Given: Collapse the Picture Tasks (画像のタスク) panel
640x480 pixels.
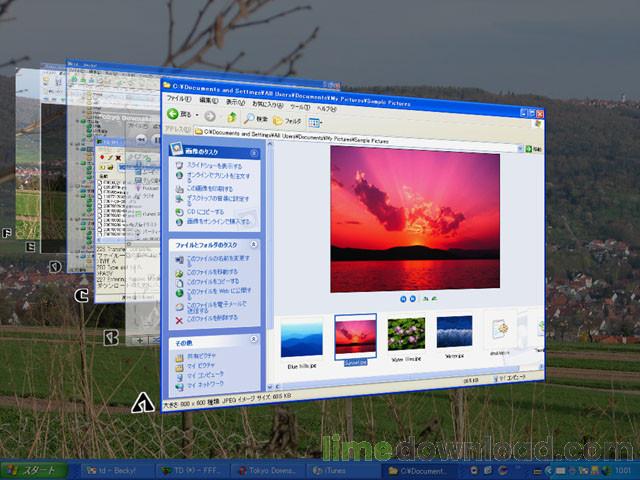Looking at the screenshot, I should pos(256,153).
